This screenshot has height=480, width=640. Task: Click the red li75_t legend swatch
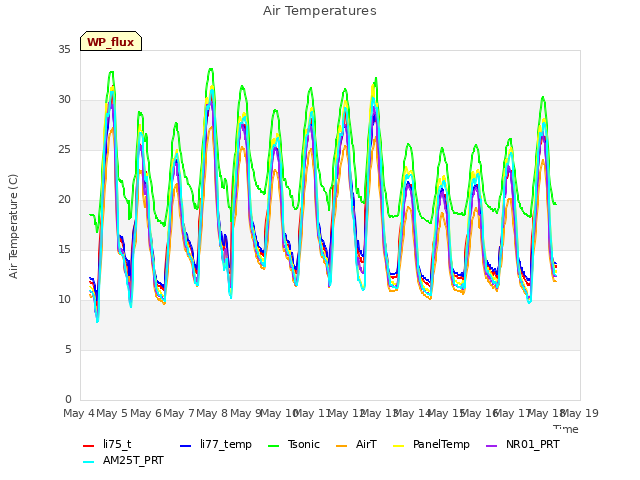(89, 446)
